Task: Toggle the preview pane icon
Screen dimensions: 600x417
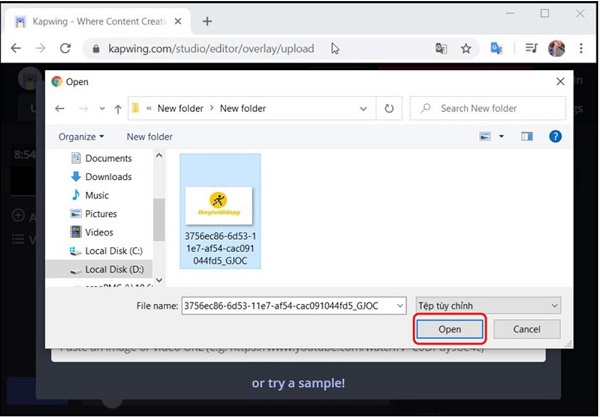Action: click(x=527, y=136)
